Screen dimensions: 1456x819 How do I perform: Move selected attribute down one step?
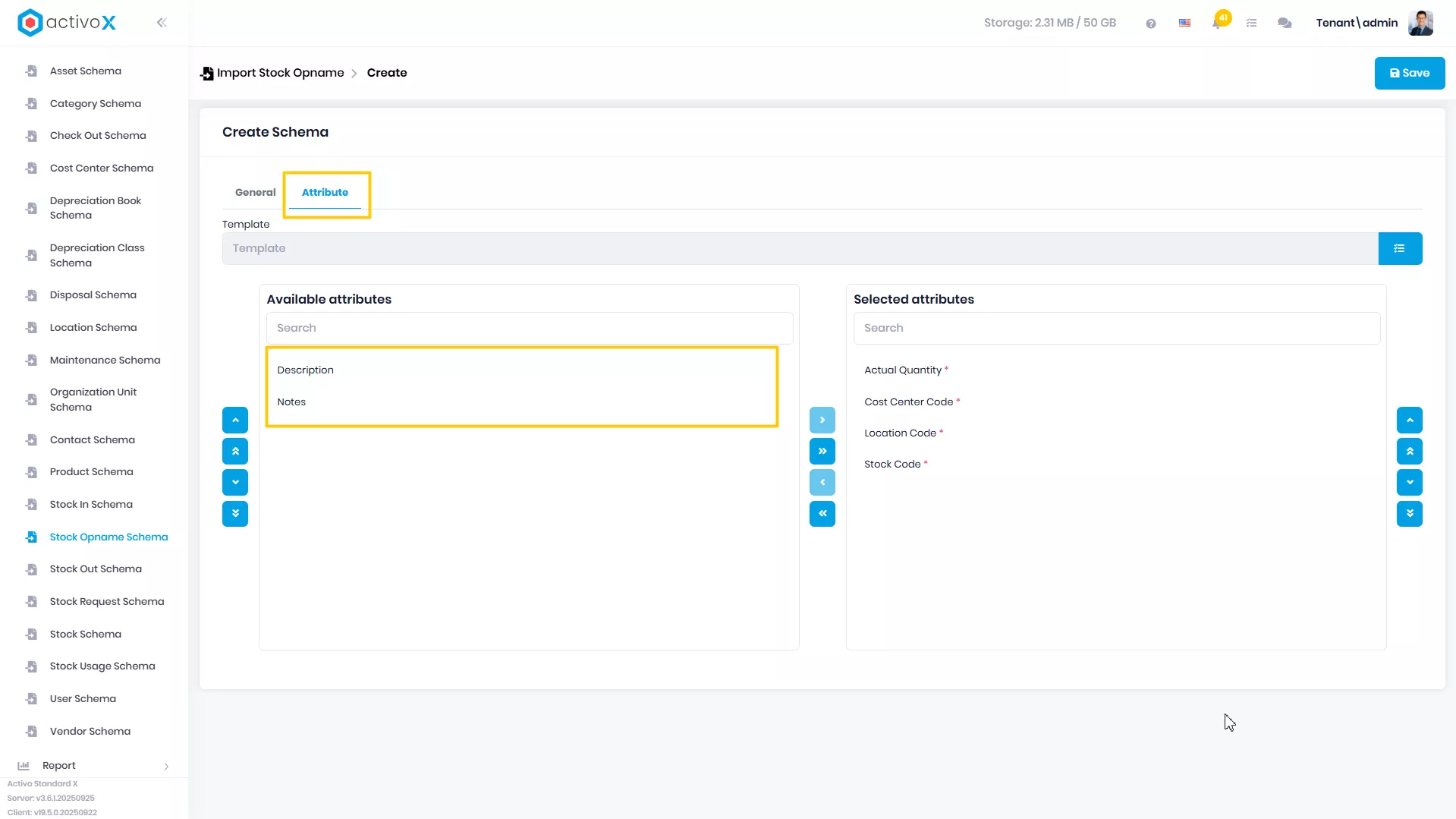(x=1410, y=482)
